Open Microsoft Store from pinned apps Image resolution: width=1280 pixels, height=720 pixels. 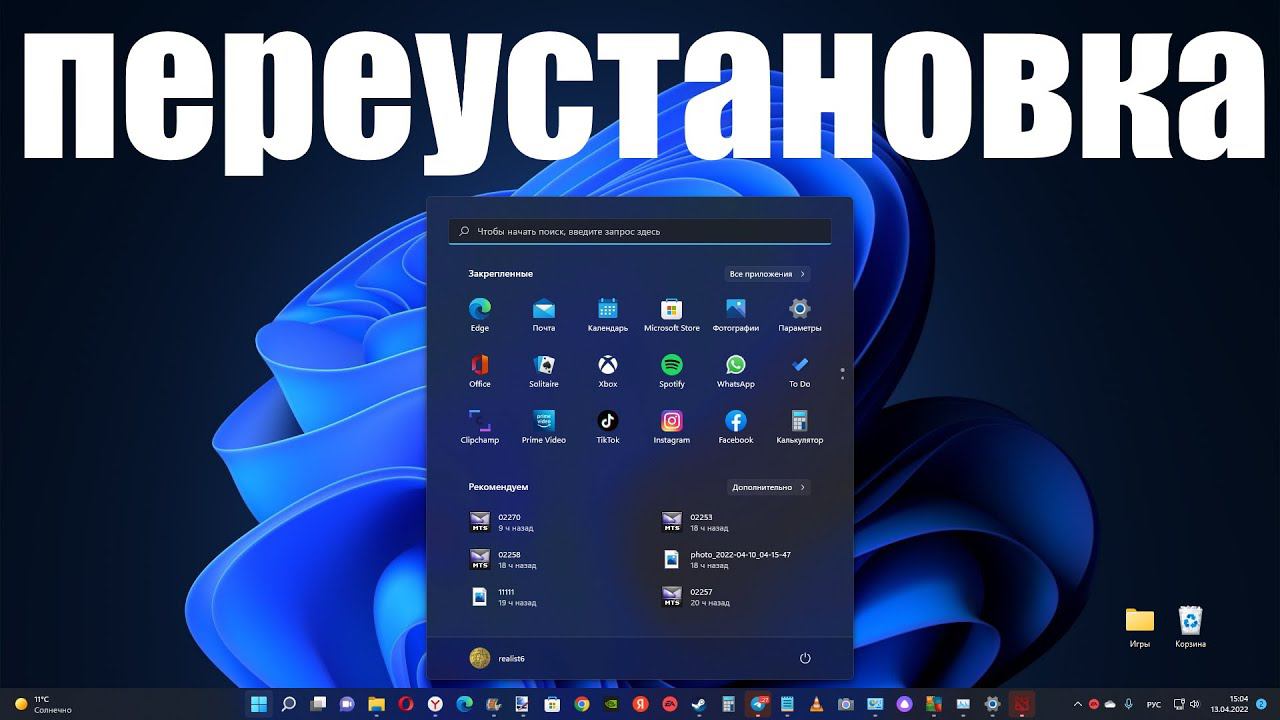[672, 314]
